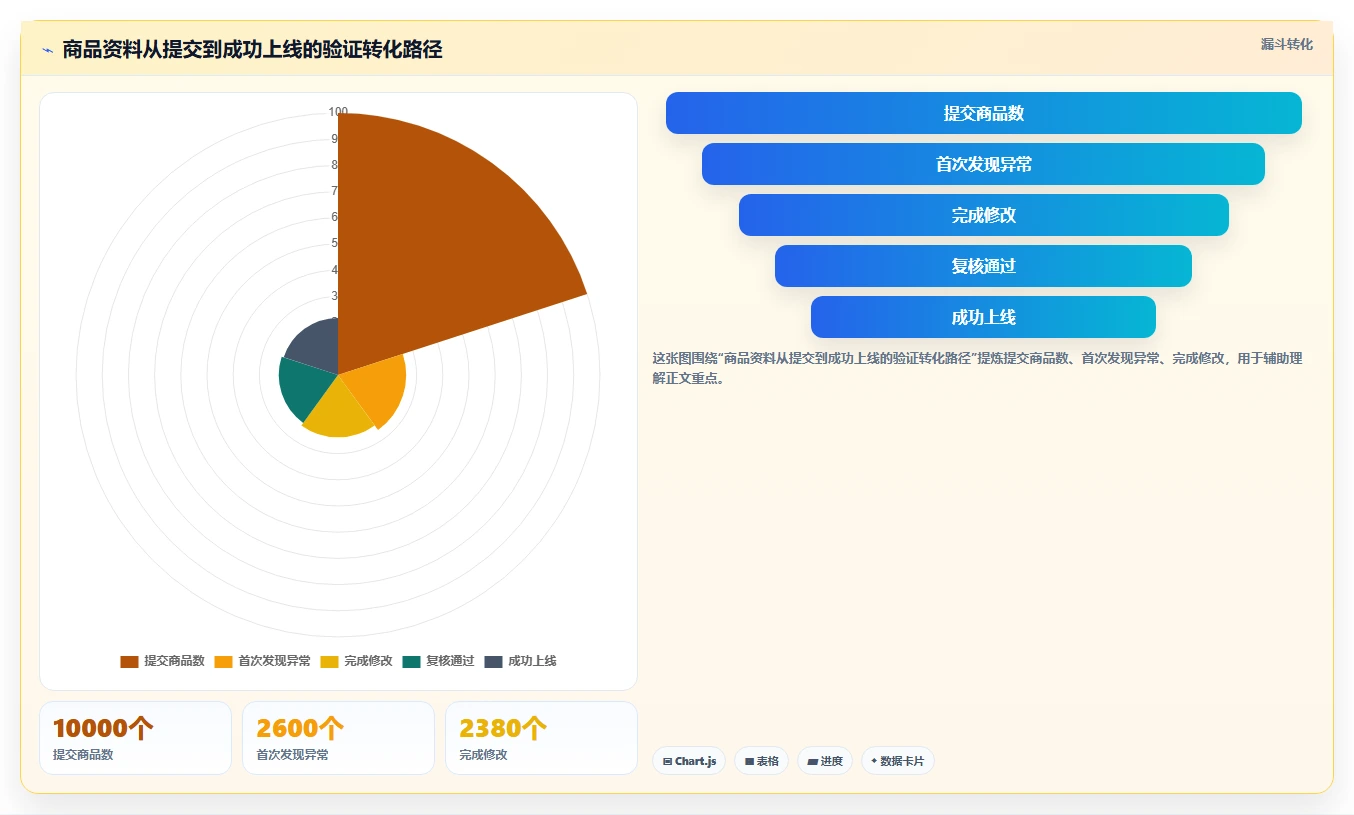Screen dimensions: 1354x815
Task: Toggle 复核通过 legend swatch
Action: click(x=411, y=661)
